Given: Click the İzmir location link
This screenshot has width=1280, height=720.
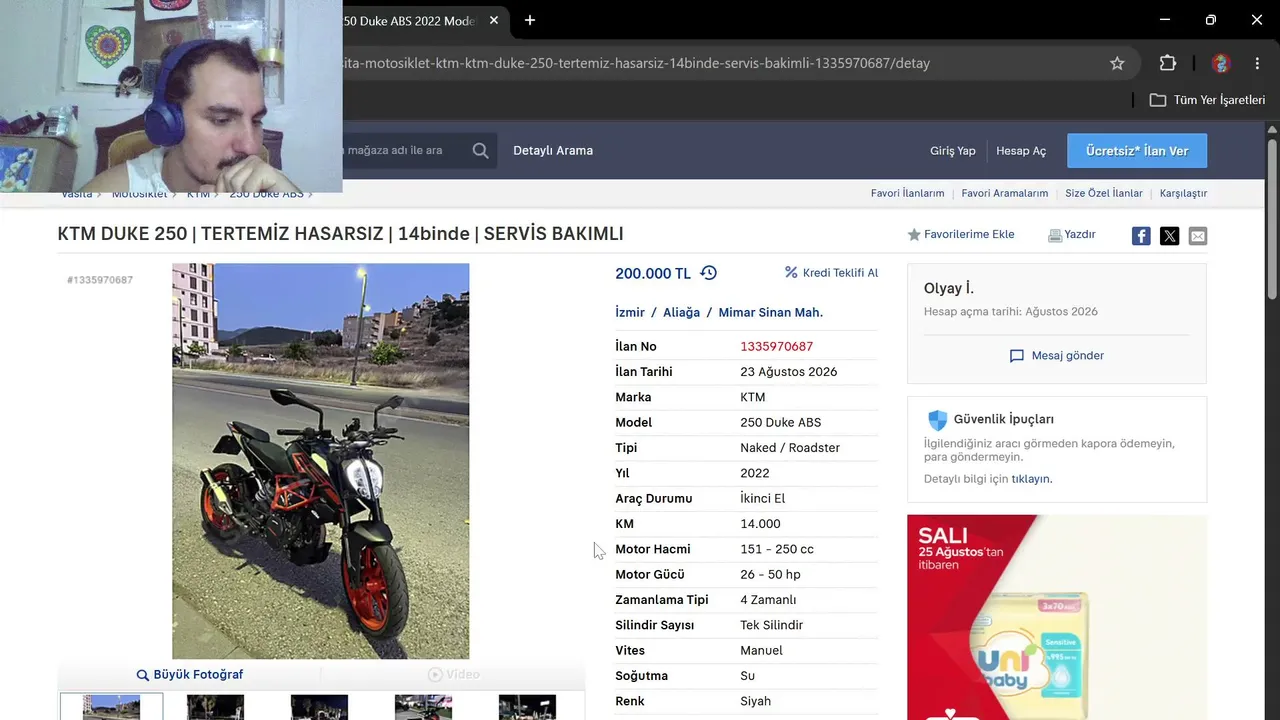Looking at the screenshot, I should [630, 313].
